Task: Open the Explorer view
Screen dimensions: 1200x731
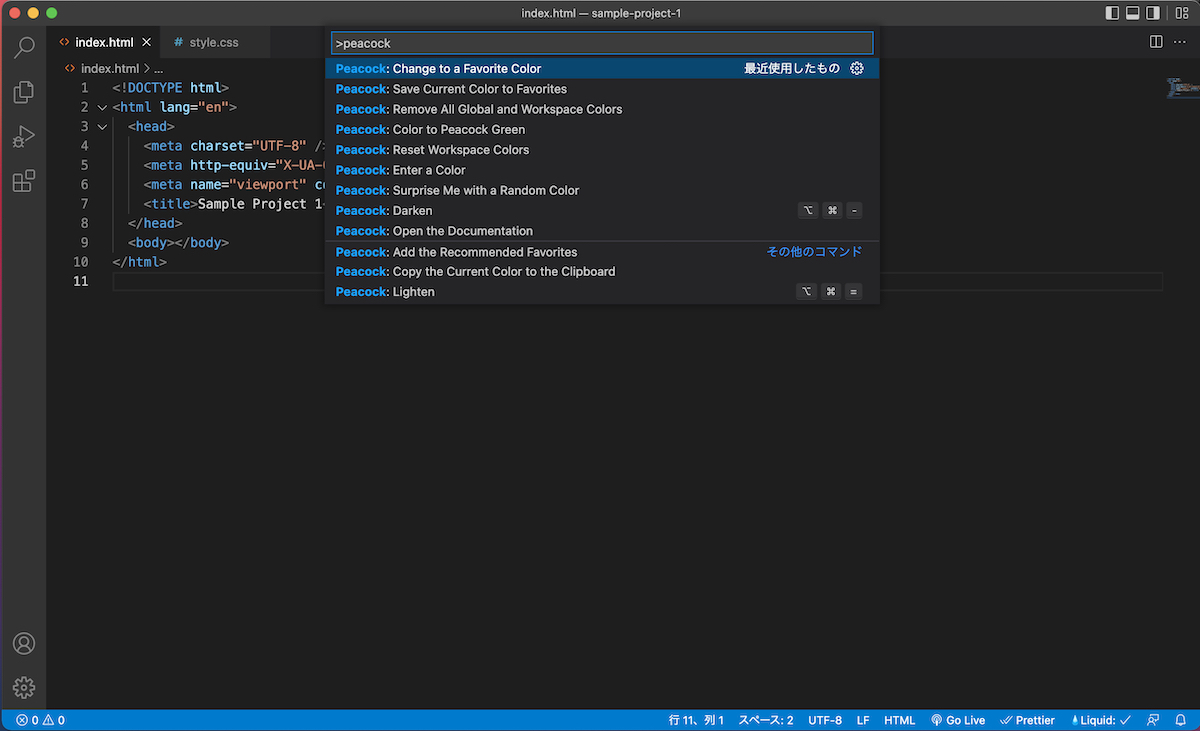Action: (24, 92)
